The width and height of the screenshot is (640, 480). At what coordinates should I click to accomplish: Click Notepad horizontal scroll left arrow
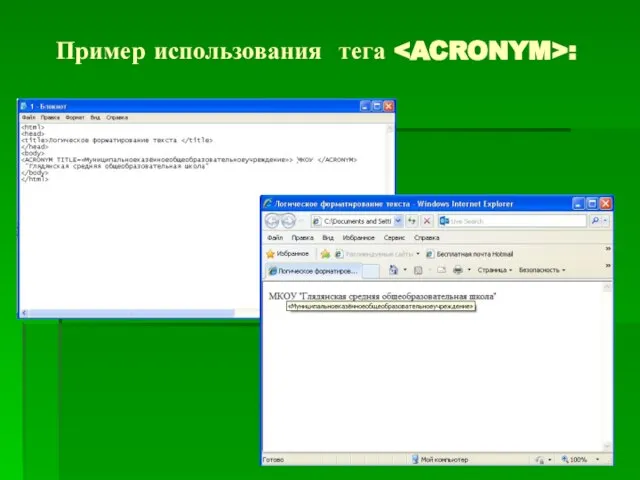(x=24, y=313)
